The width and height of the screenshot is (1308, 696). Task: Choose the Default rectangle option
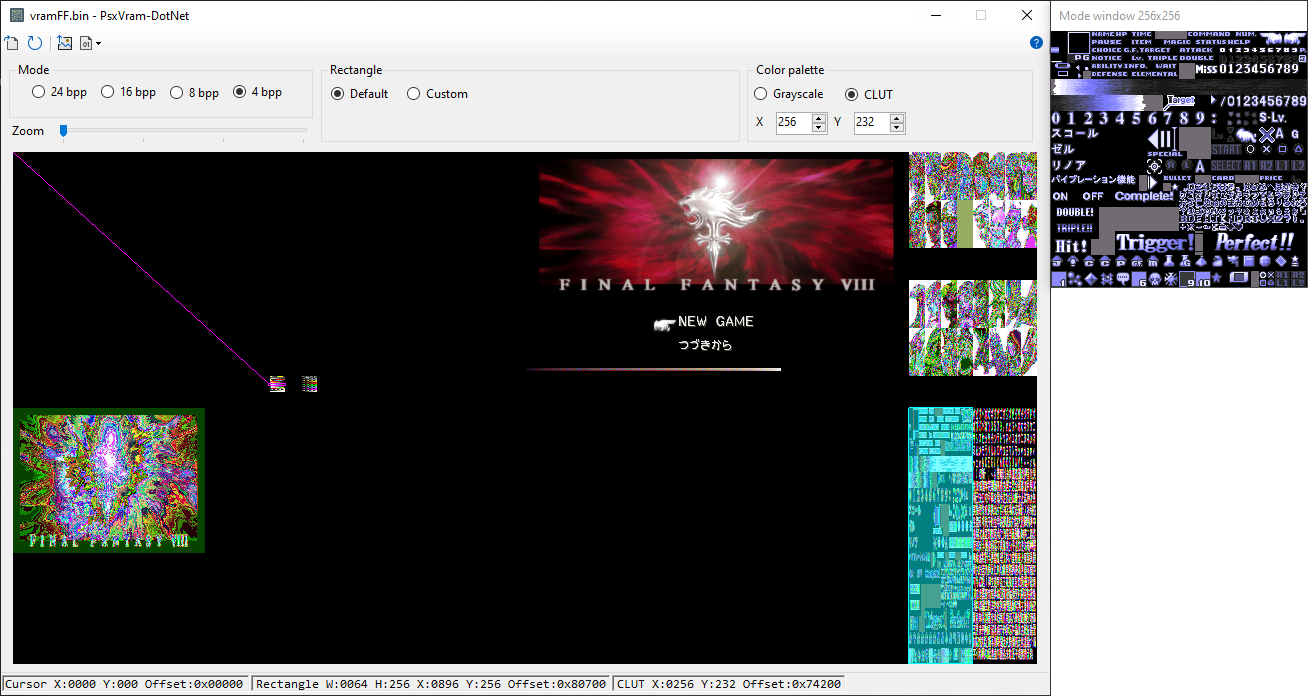(x=359, y=94)
